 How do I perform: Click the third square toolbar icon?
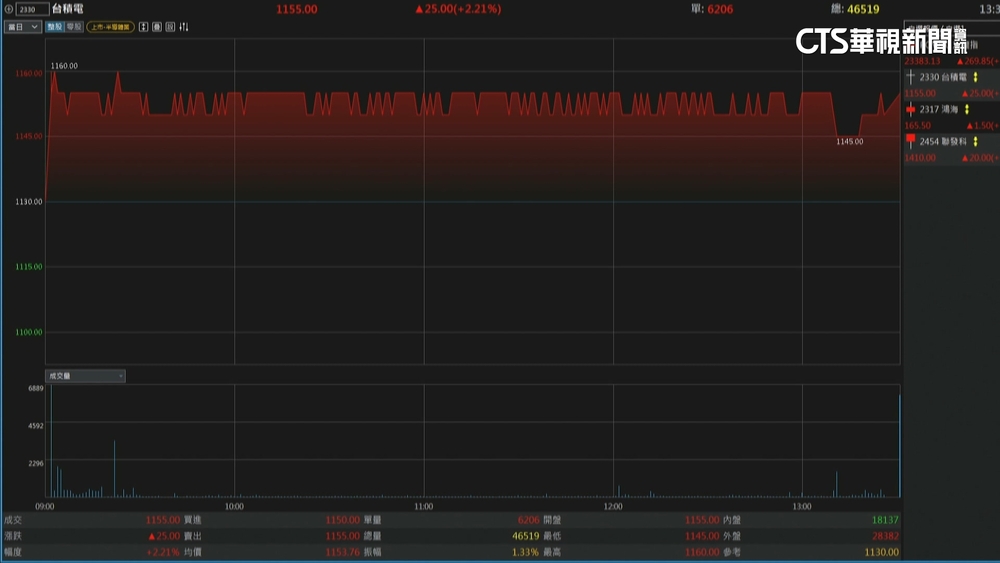click(x=170, y=27)
